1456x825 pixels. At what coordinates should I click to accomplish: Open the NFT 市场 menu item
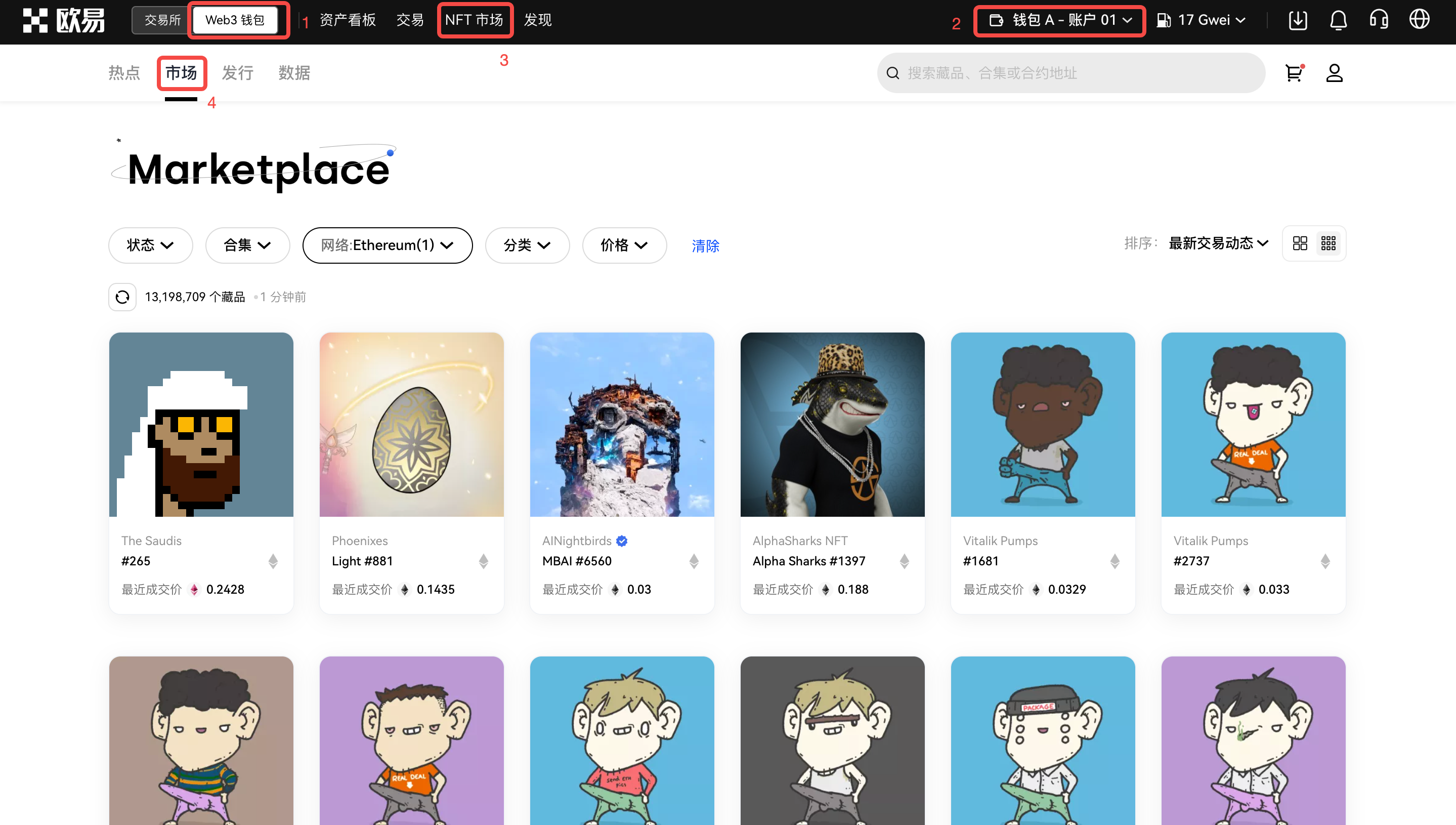coord(474,20)
